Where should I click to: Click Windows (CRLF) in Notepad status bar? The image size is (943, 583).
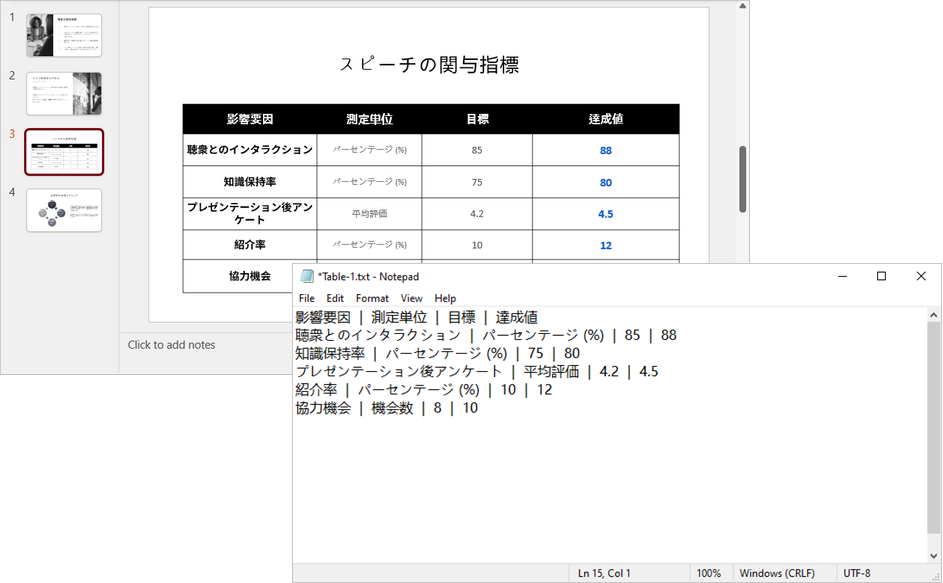pyautogui.click(x=777, y=573)
